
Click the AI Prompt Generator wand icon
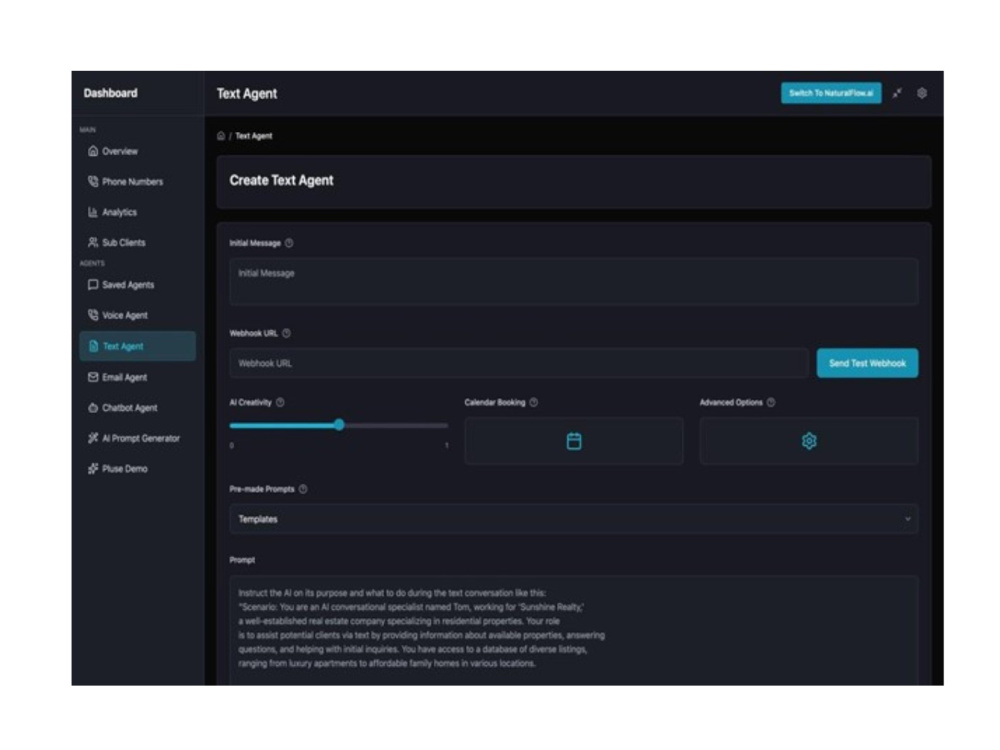click(x=93, y=438)
